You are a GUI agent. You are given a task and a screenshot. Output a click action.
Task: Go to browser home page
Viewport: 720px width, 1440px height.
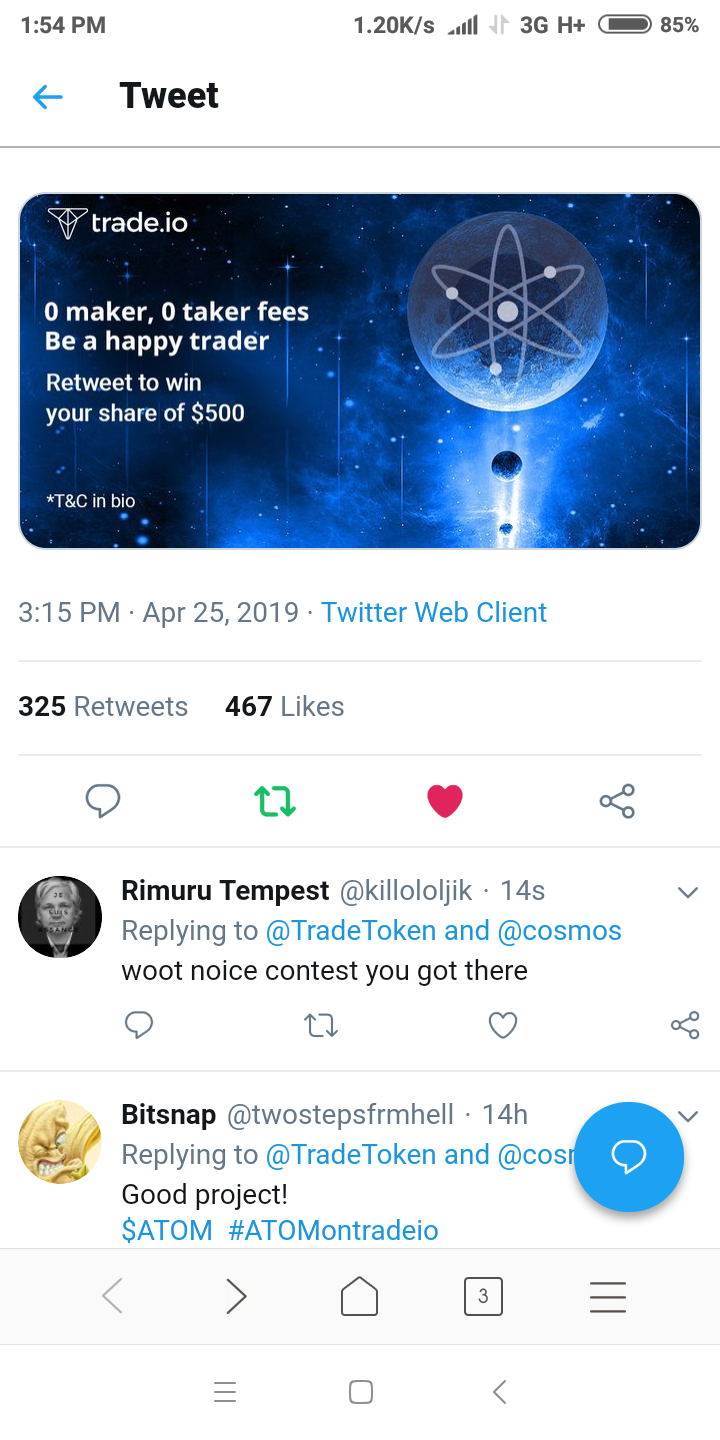pos(360,1296)
